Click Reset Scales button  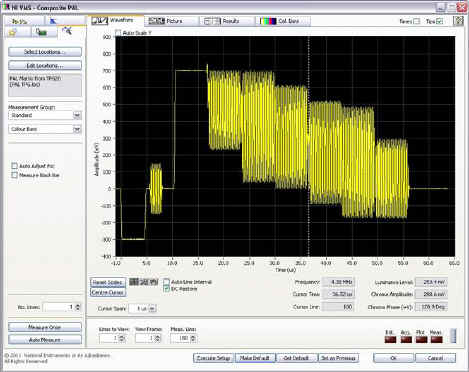(108, 282)
